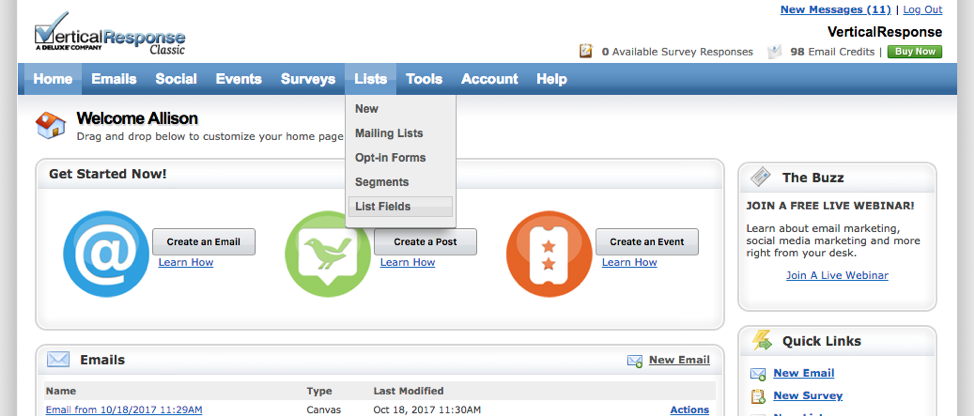Click the 98 Email Credits text

pyautogui.click(x=832, y=52)
